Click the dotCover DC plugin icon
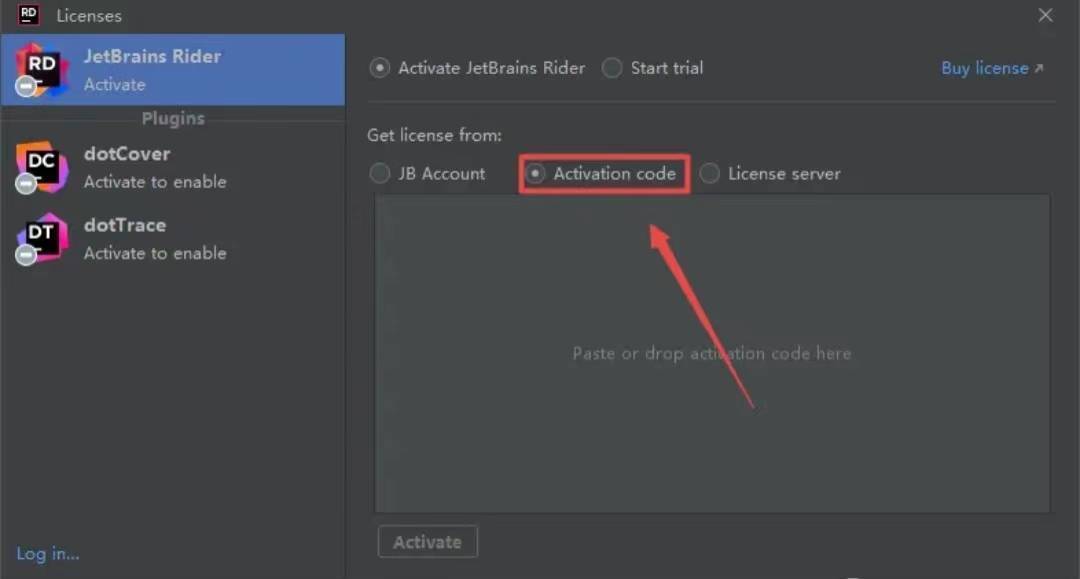 click(41, 167)
